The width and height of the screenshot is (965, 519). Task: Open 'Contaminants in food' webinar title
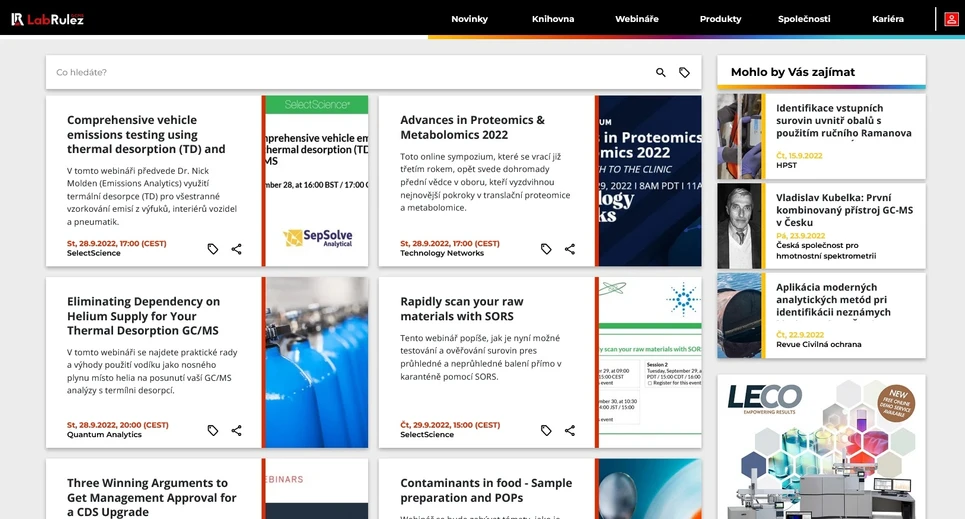[486, 490]
